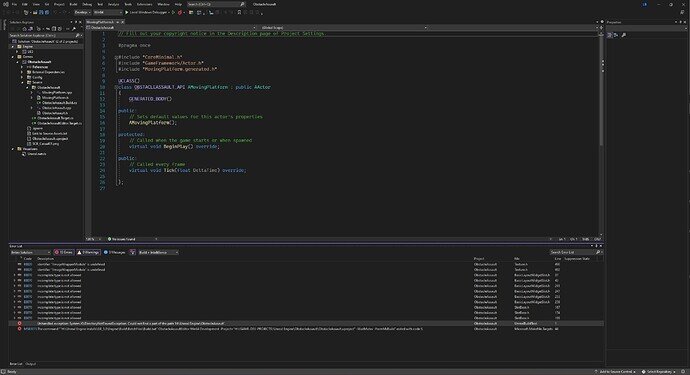Open the Entire Solution scope dropdown
Screen dimensions: 690x375
coord(30,252)
